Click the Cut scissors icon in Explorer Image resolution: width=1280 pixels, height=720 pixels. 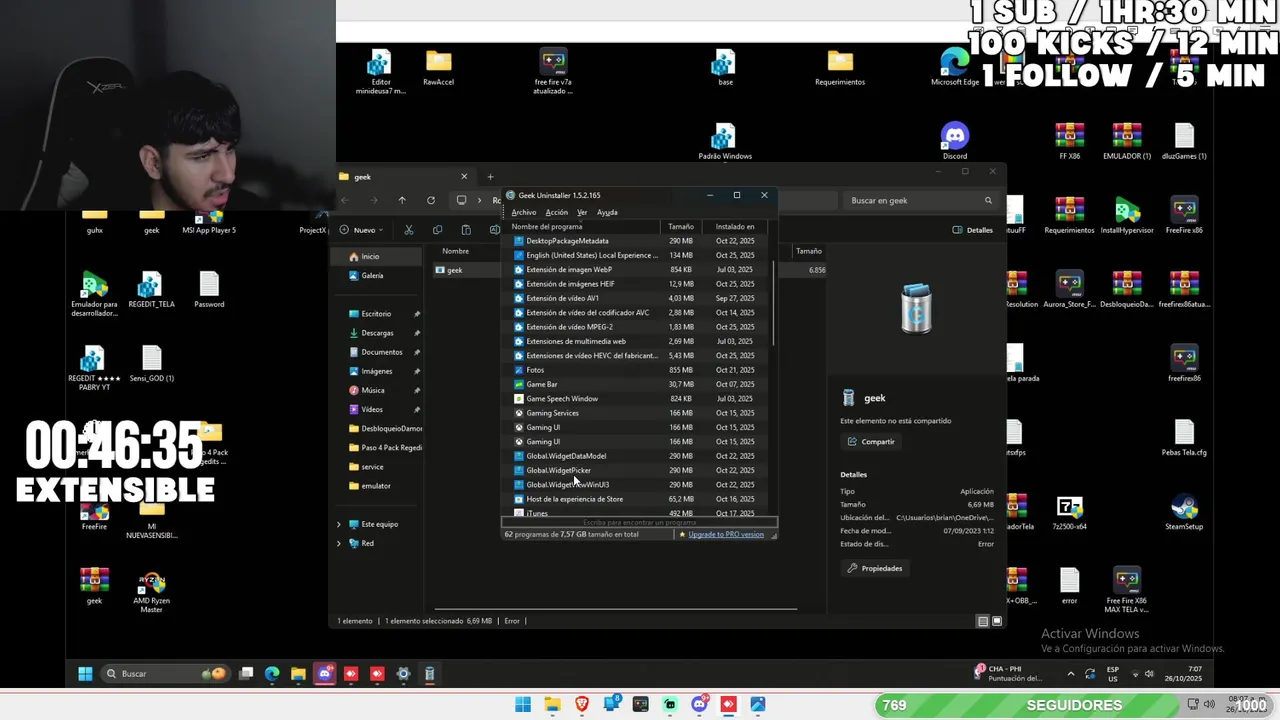(x=409, y=230)
